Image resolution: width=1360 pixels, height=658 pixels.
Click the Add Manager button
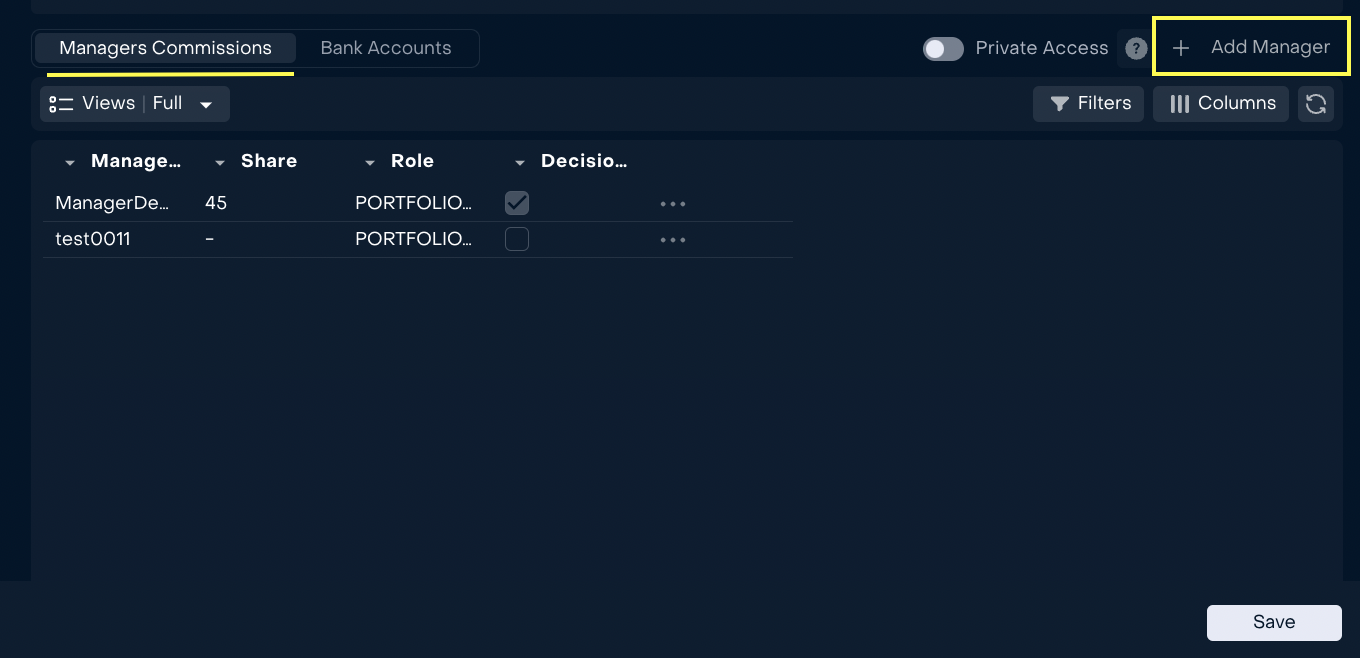pyautogui.click(x=1251, y=47)
